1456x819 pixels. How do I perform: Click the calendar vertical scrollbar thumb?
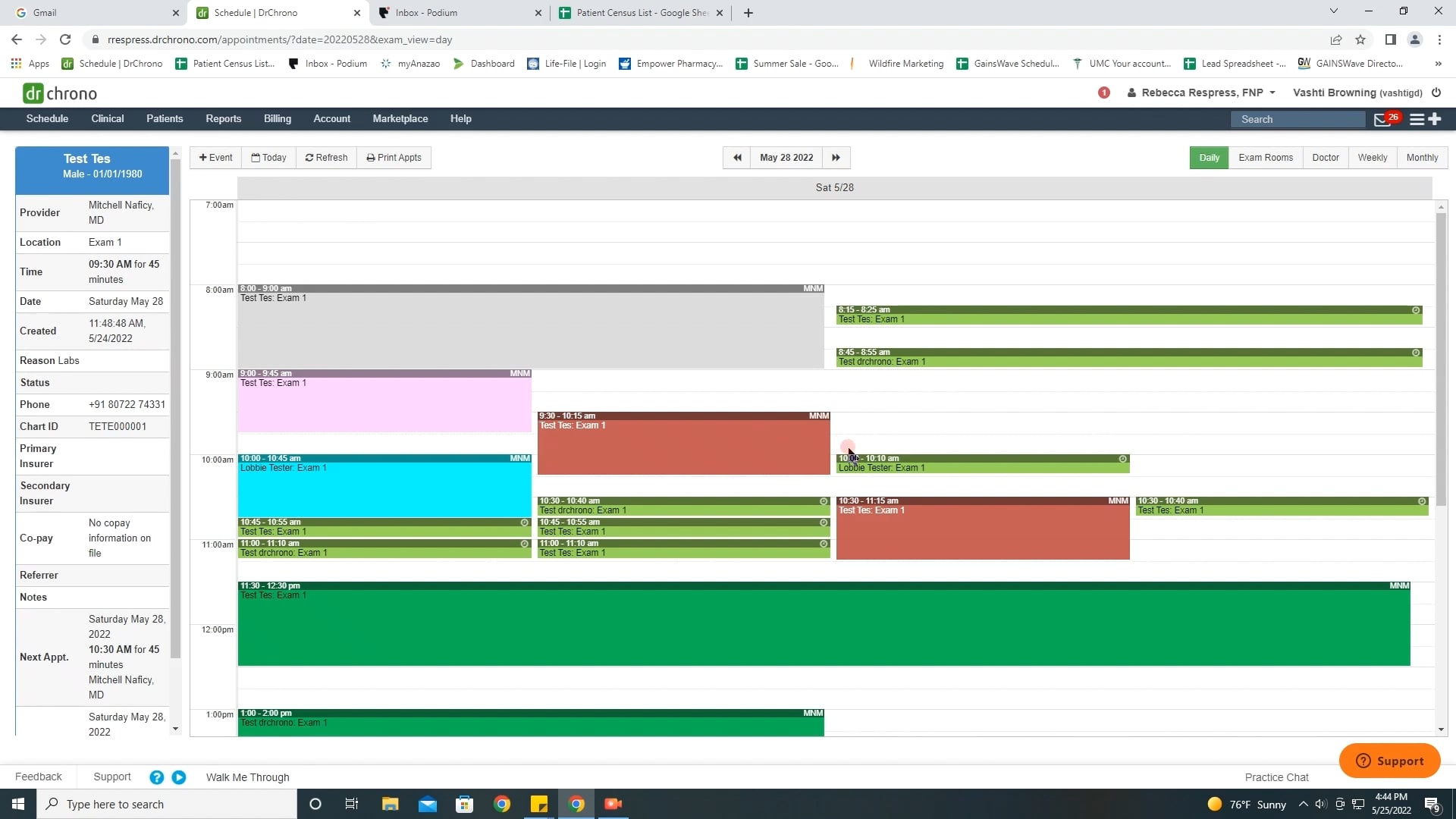[1441, 360]
